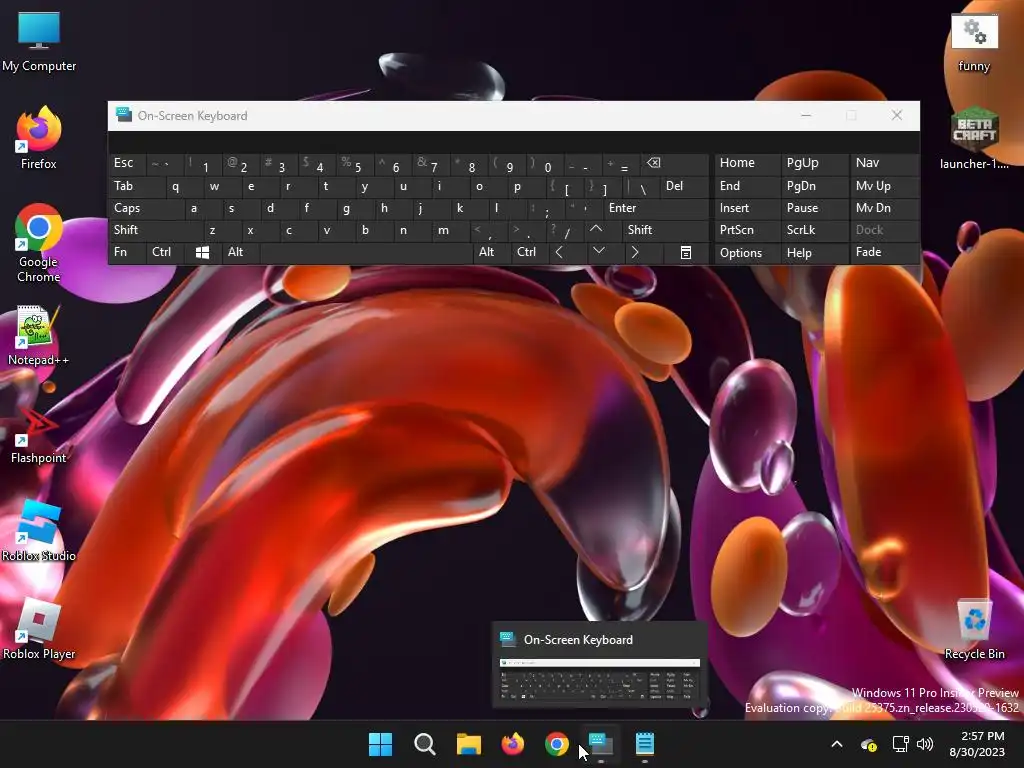Click the Backspace key on the keyboard

coord(675,163)
